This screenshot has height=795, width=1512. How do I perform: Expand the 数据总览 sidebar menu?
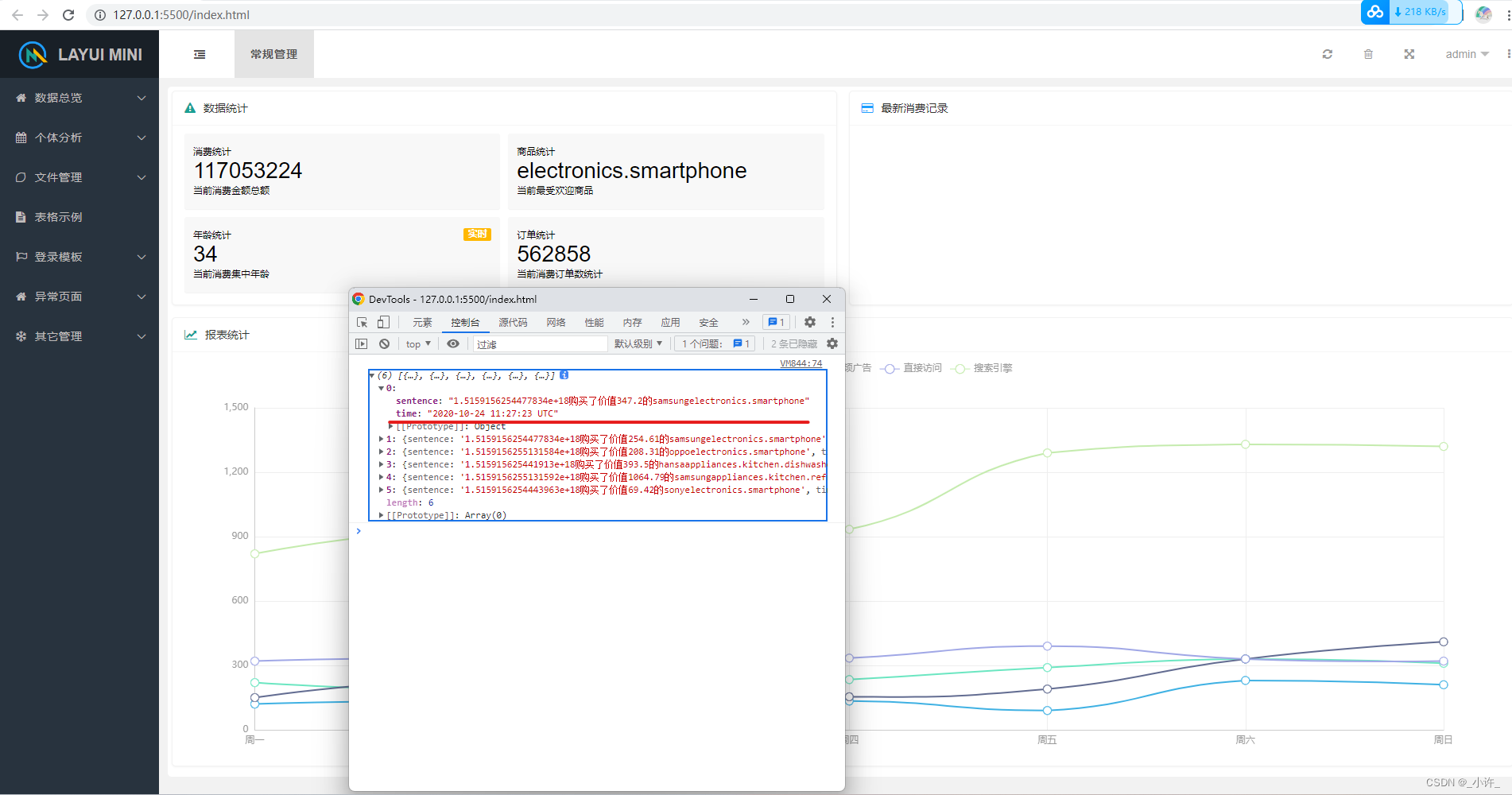pos(79,98)
